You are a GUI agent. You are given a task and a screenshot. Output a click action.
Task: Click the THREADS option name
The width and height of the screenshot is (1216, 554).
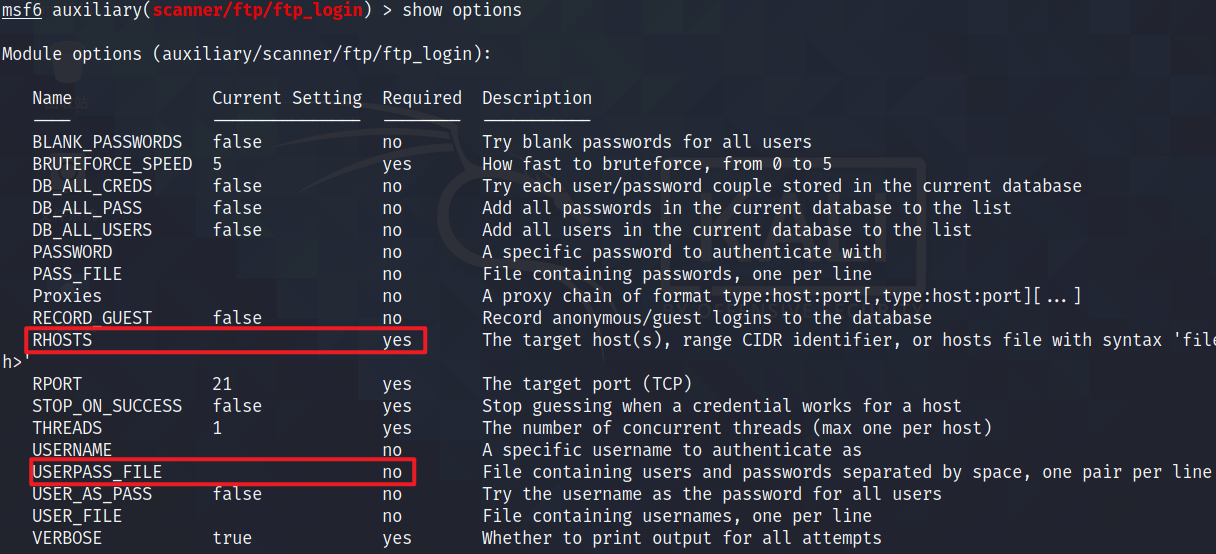tap(67, 428)
